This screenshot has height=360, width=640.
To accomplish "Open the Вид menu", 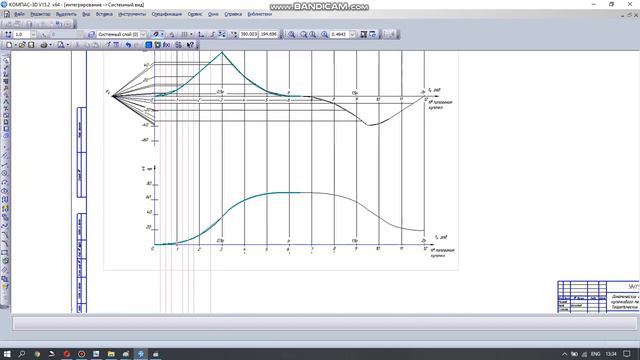I will [86, 14].
